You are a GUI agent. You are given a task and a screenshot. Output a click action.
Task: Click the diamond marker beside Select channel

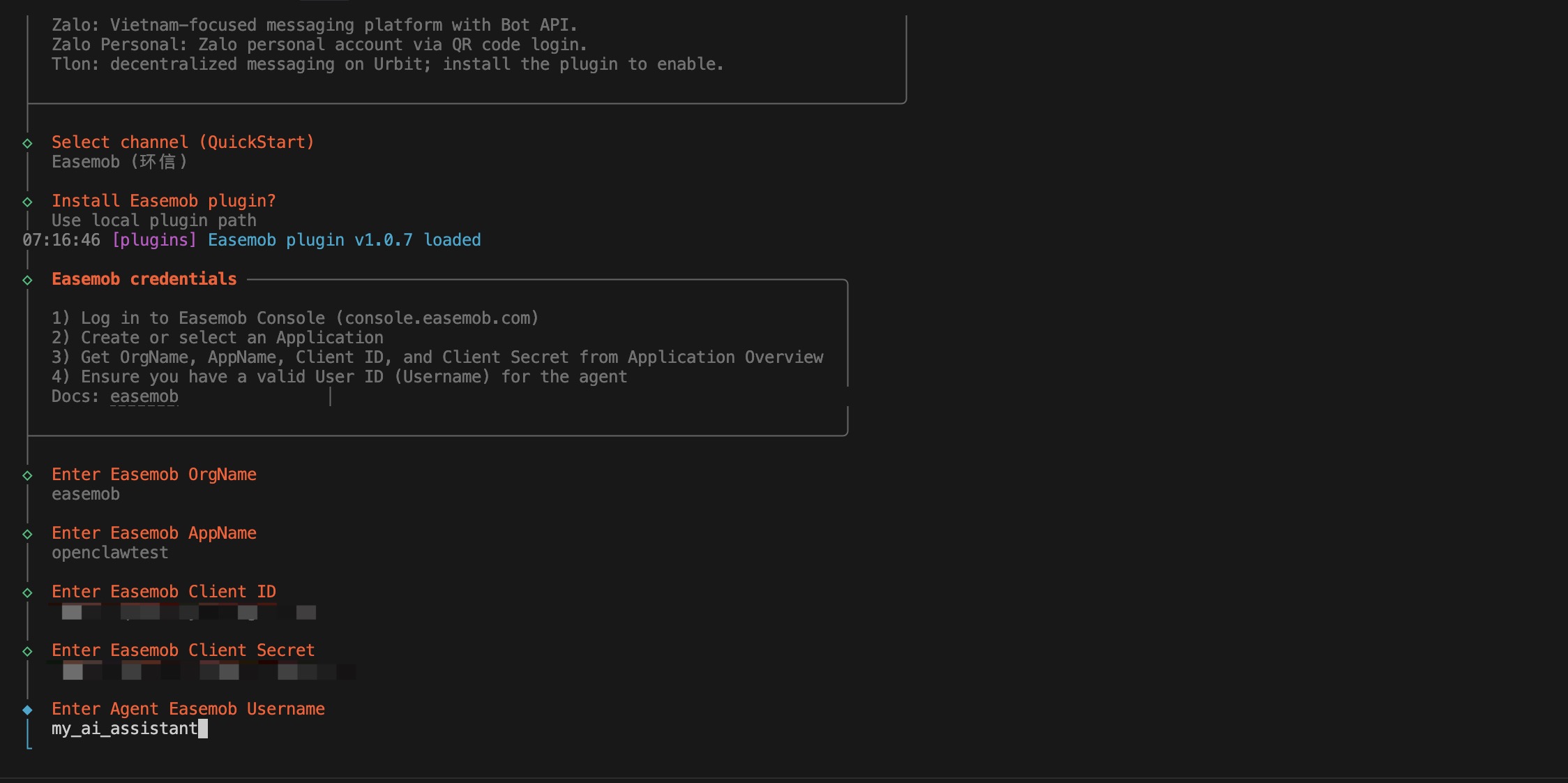pyautogui.click(x=27, y=143)
